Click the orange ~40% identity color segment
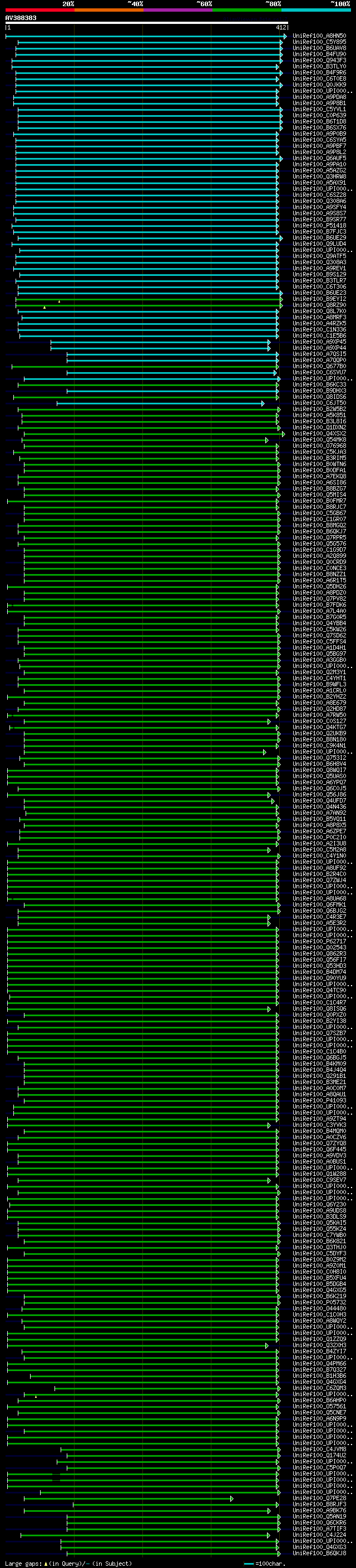Viewport: 356px width, 1568px height. (x=109, y=10)
